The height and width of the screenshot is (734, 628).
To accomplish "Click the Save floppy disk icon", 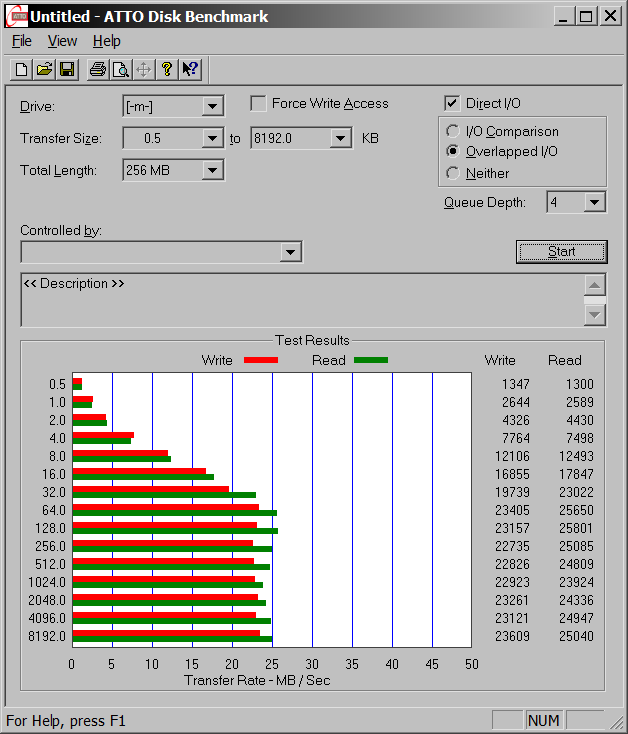I will 67,69.
